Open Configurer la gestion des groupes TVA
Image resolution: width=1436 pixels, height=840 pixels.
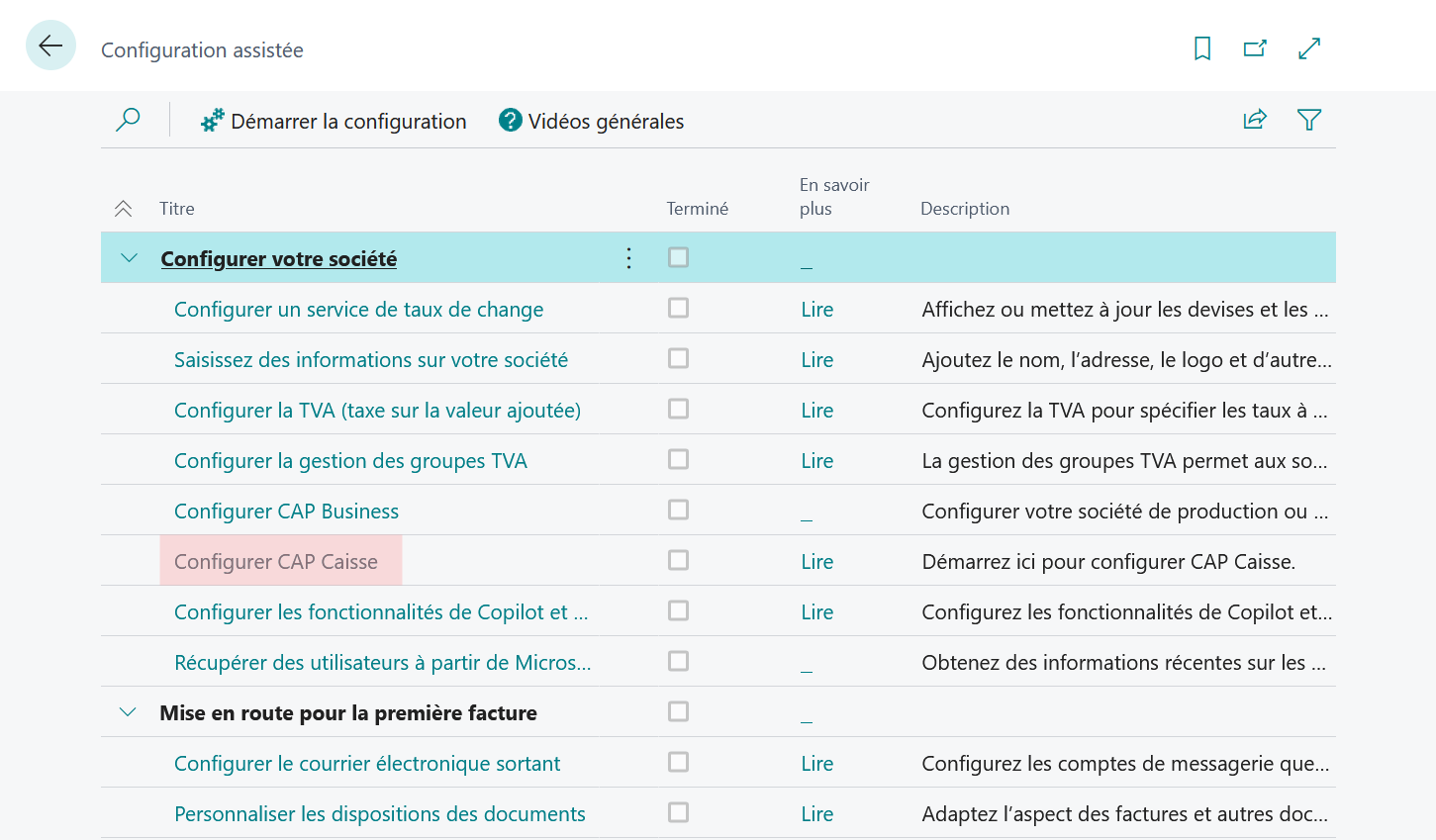pyautogui.click(x=350, y=461)
